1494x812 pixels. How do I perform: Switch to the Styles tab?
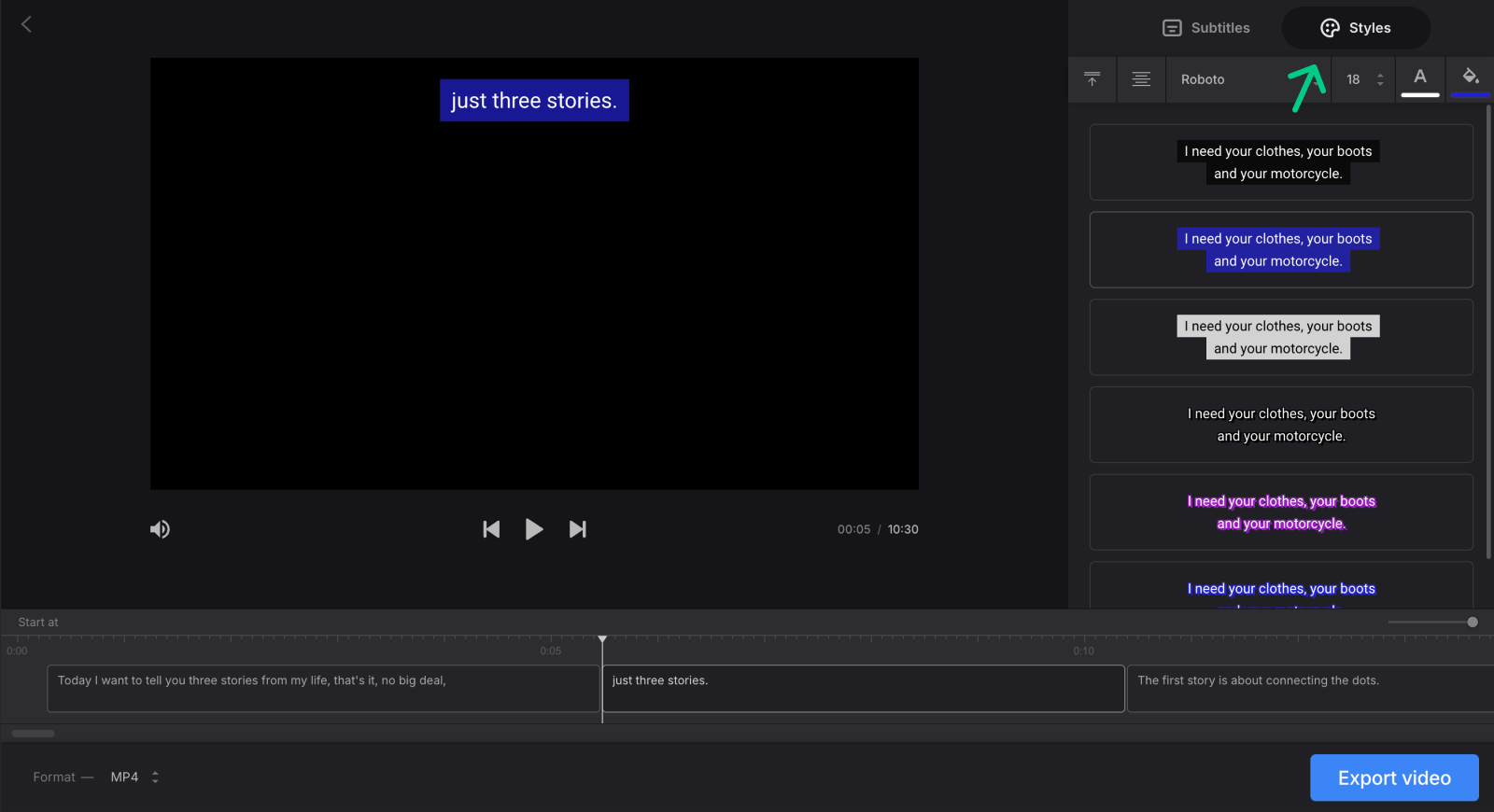point(1356,28)
